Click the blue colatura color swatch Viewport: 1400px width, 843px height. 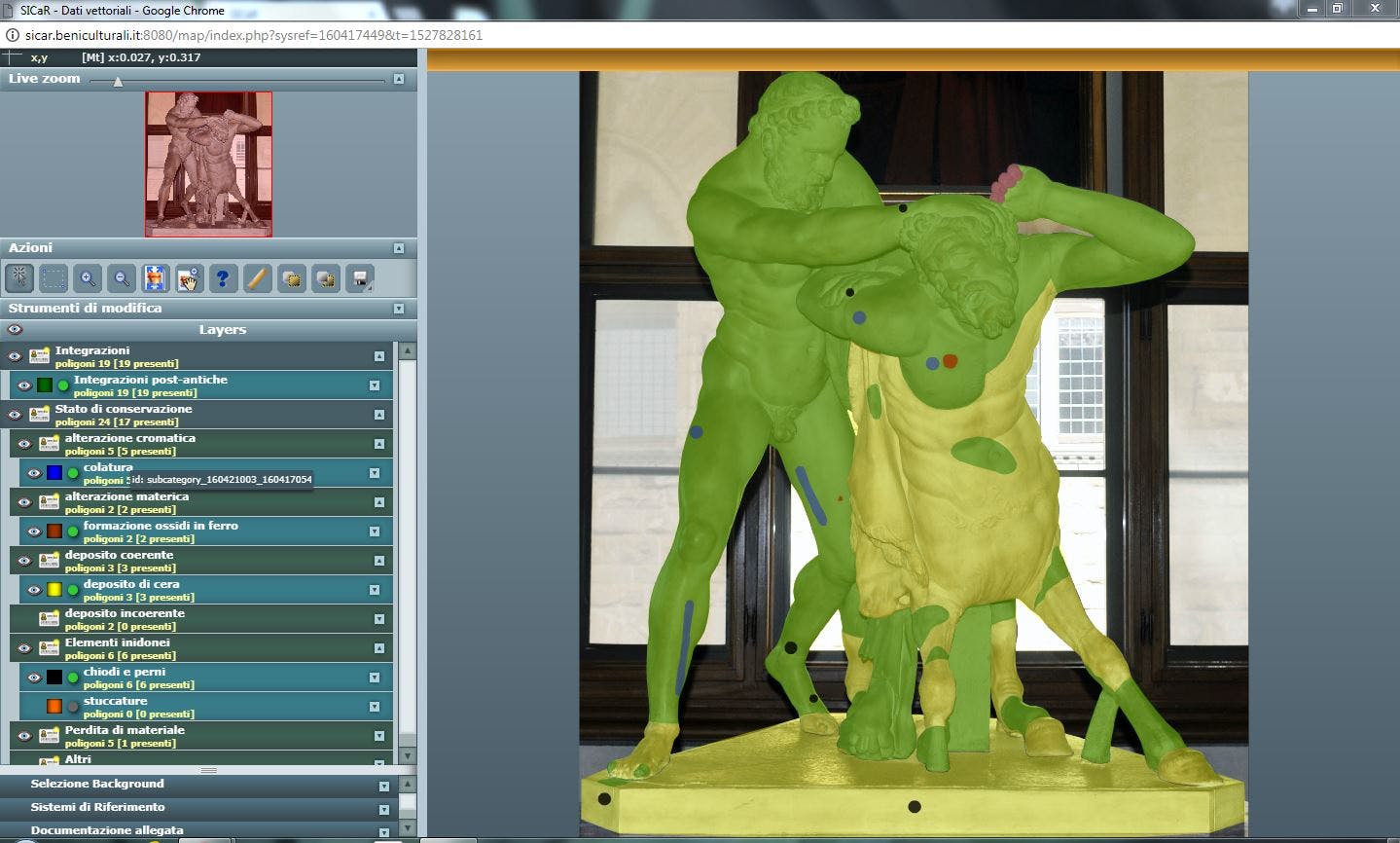[x=54, y=473]
